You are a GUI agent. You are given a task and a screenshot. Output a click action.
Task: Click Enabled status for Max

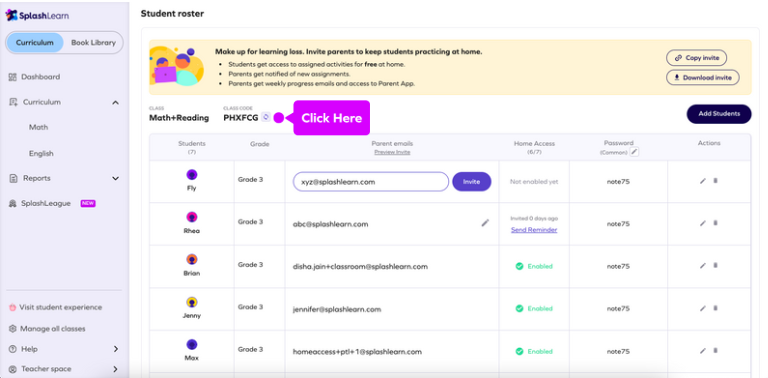(x=534, y=352)
